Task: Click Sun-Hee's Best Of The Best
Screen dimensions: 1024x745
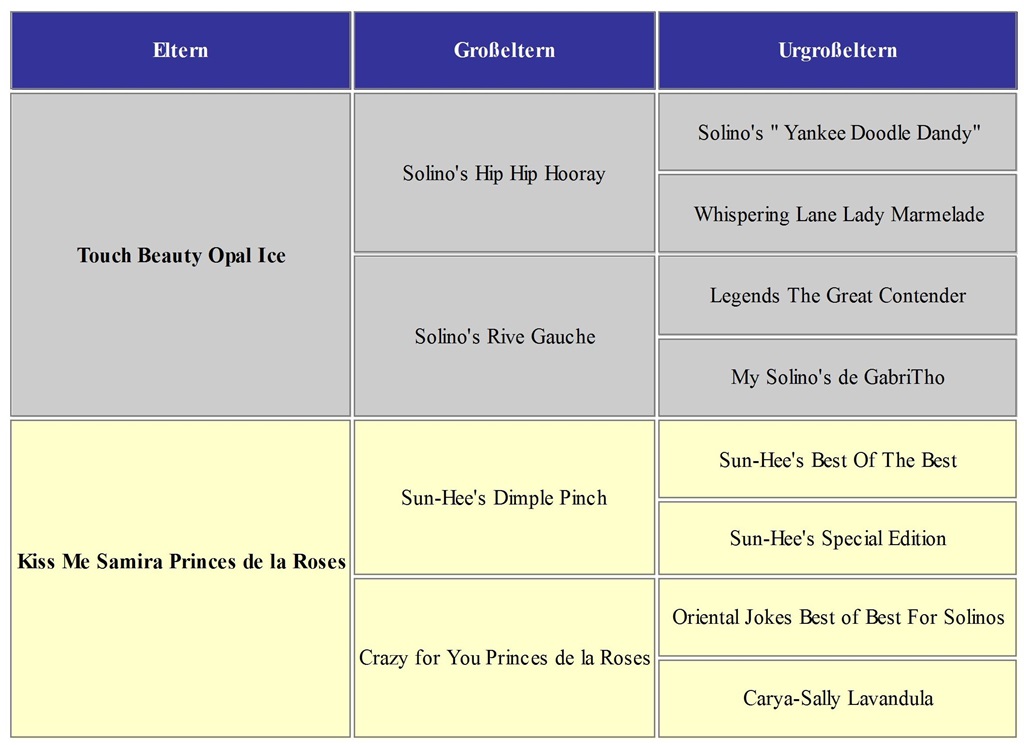Action: tap(838, 460)
